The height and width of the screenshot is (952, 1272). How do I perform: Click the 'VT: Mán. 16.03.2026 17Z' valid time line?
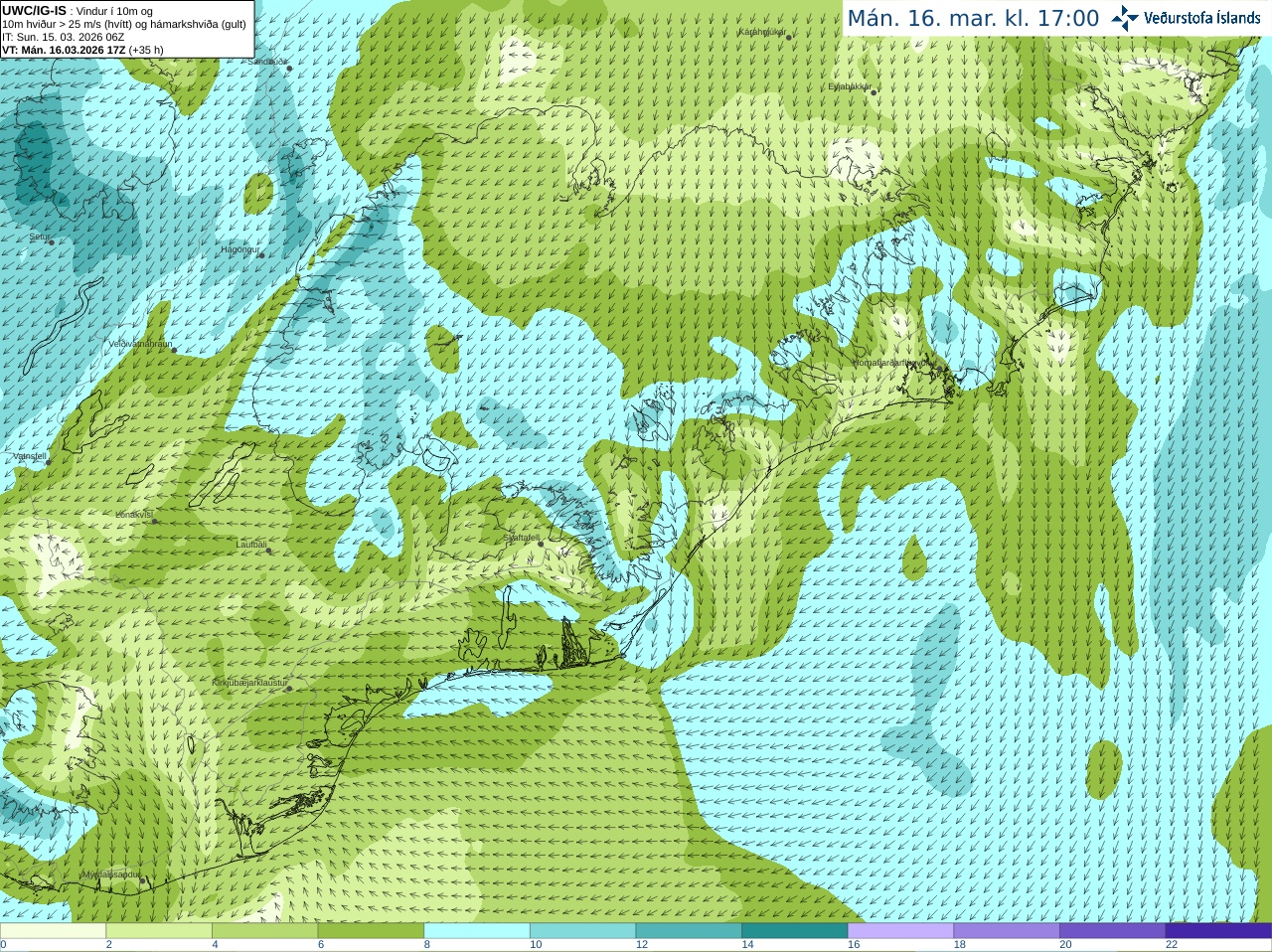[x=82, y=50]
